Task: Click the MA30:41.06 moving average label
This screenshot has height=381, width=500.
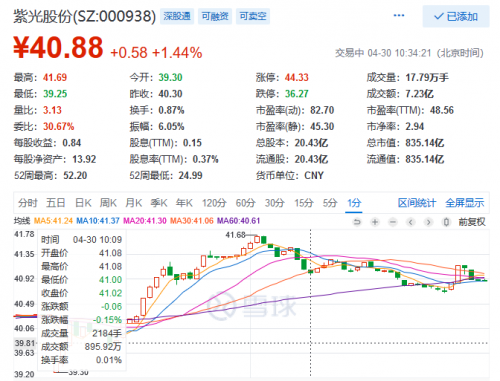Action: click(x=192, y=221)
